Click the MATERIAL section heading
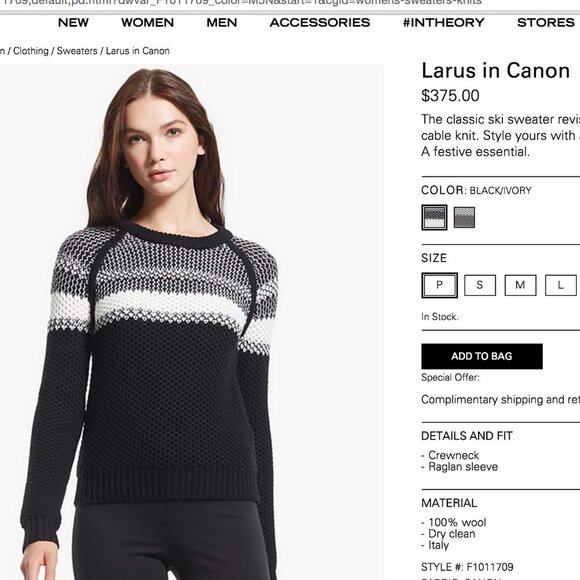This screenshot has height=580, width=580. tap(449, 503)
